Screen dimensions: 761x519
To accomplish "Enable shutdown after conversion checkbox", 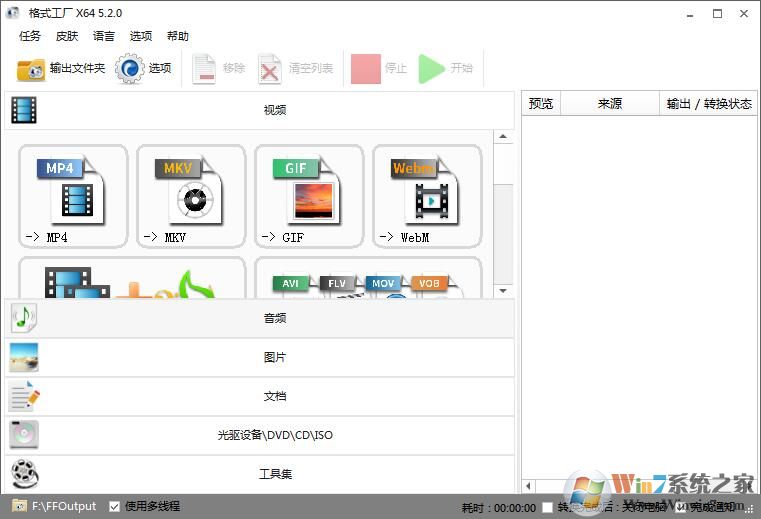I will (x=547, y=508).
